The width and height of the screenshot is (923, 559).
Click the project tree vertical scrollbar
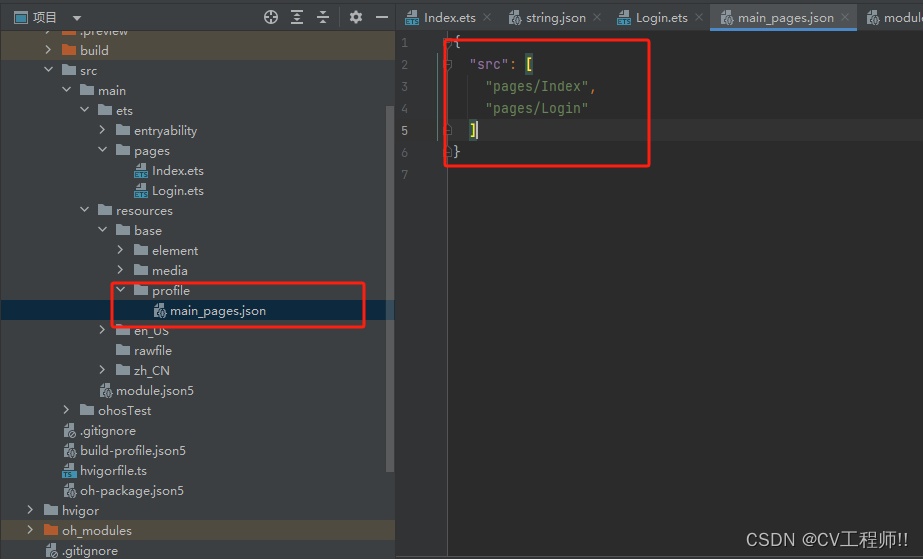[x=389, y=288]
